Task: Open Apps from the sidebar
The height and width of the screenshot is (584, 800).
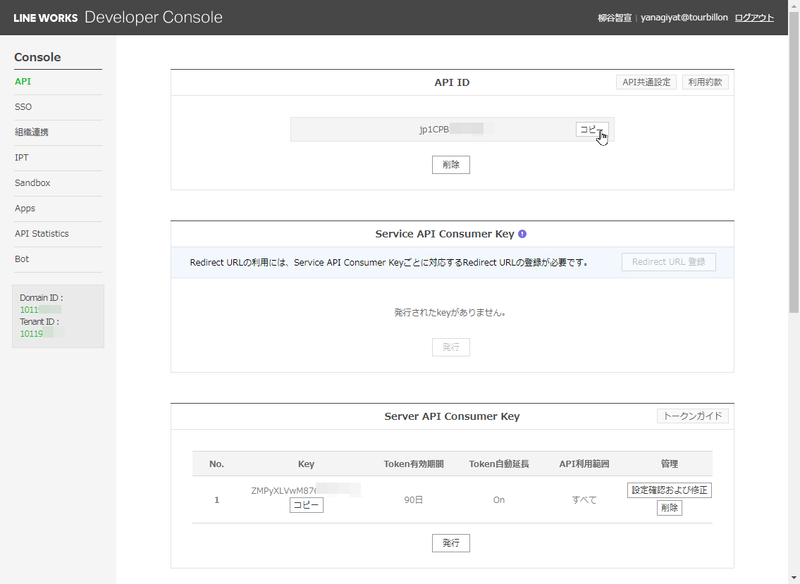Action: click(25, 208)
